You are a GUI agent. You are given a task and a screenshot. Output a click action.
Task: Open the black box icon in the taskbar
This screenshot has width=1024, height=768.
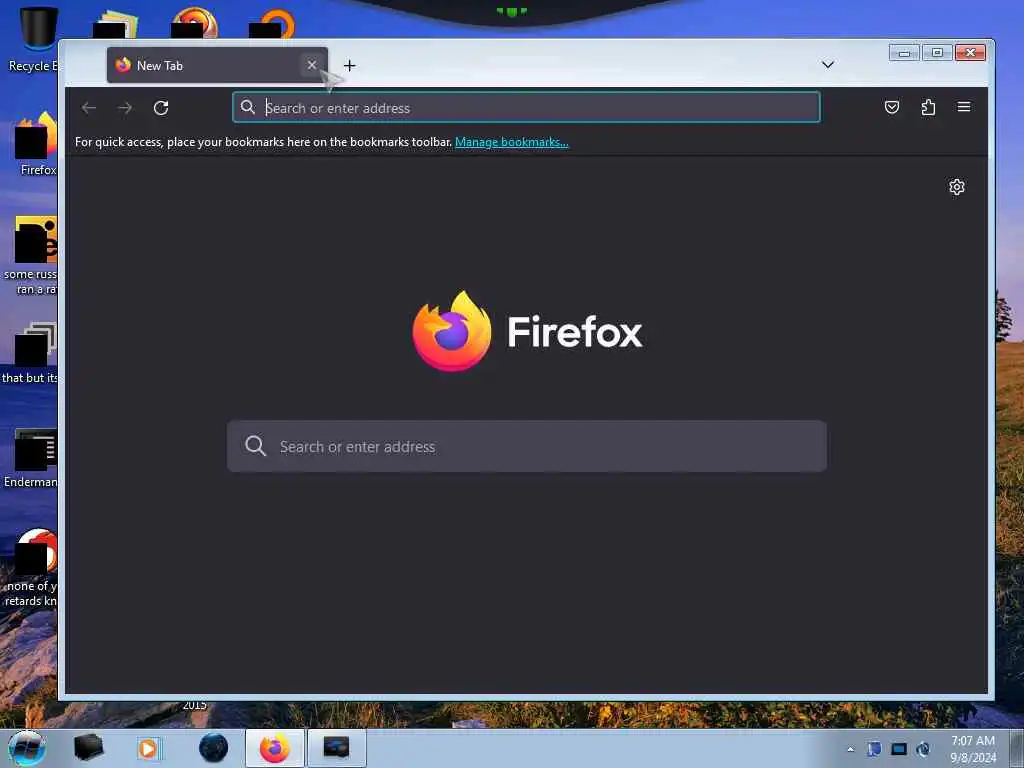[88, 748]
